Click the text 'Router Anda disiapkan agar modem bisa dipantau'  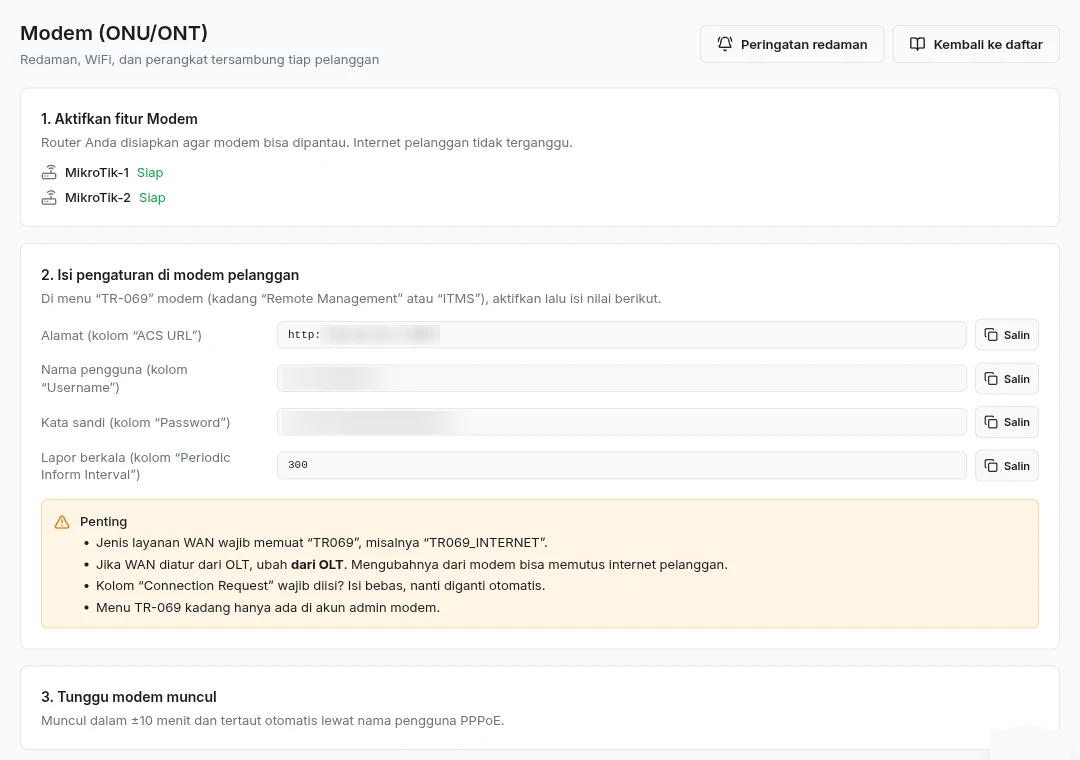click(x=195, y=143)
